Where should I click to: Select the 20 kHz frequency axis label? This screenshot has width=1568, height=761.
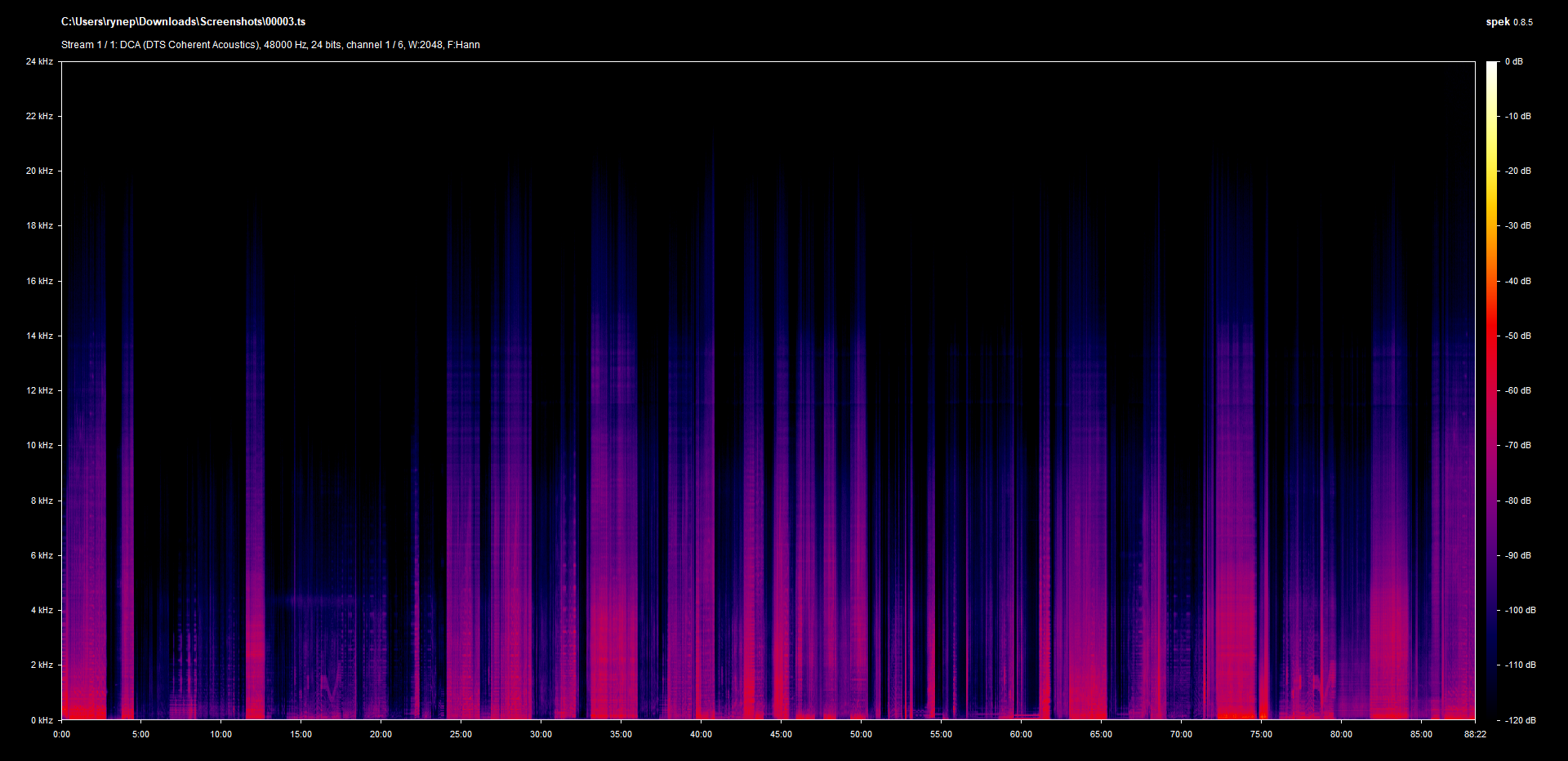[39, 171]
